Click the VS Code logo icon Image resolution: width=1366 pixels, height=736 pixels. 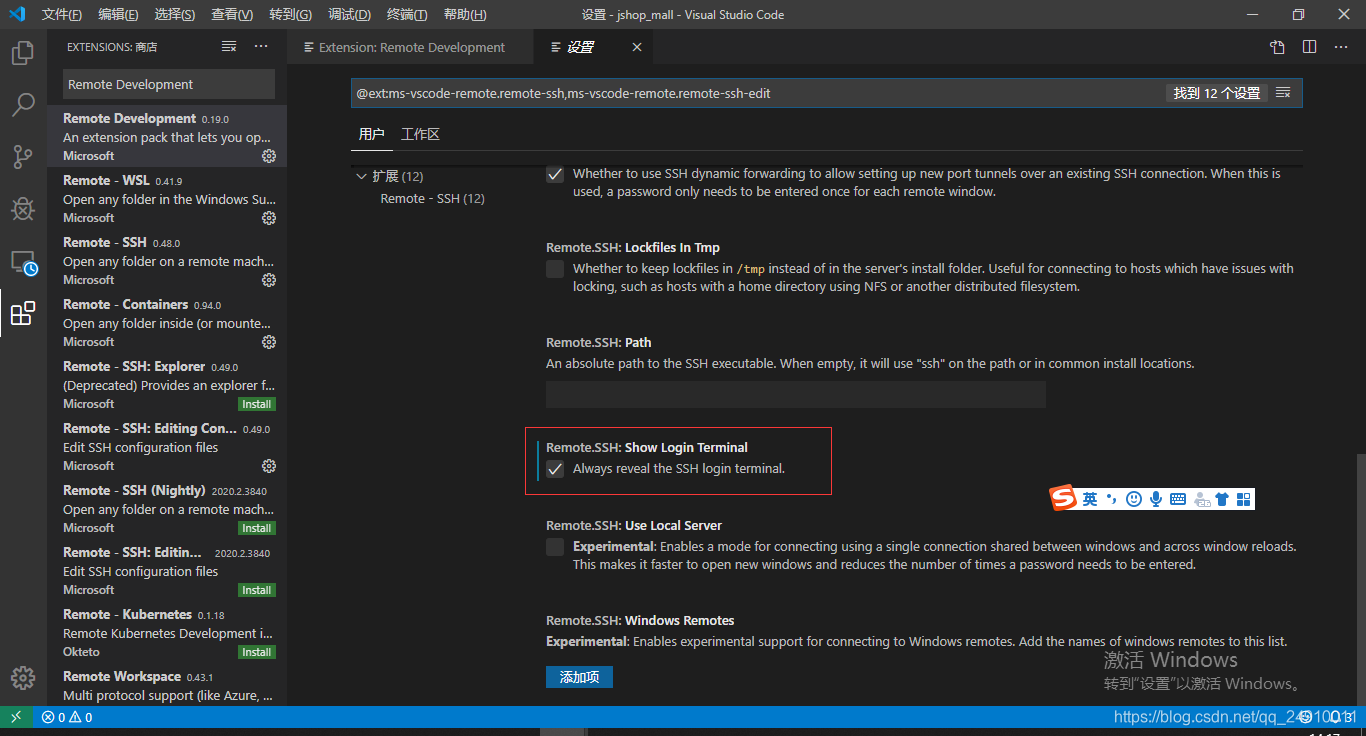tap(16, 14)
